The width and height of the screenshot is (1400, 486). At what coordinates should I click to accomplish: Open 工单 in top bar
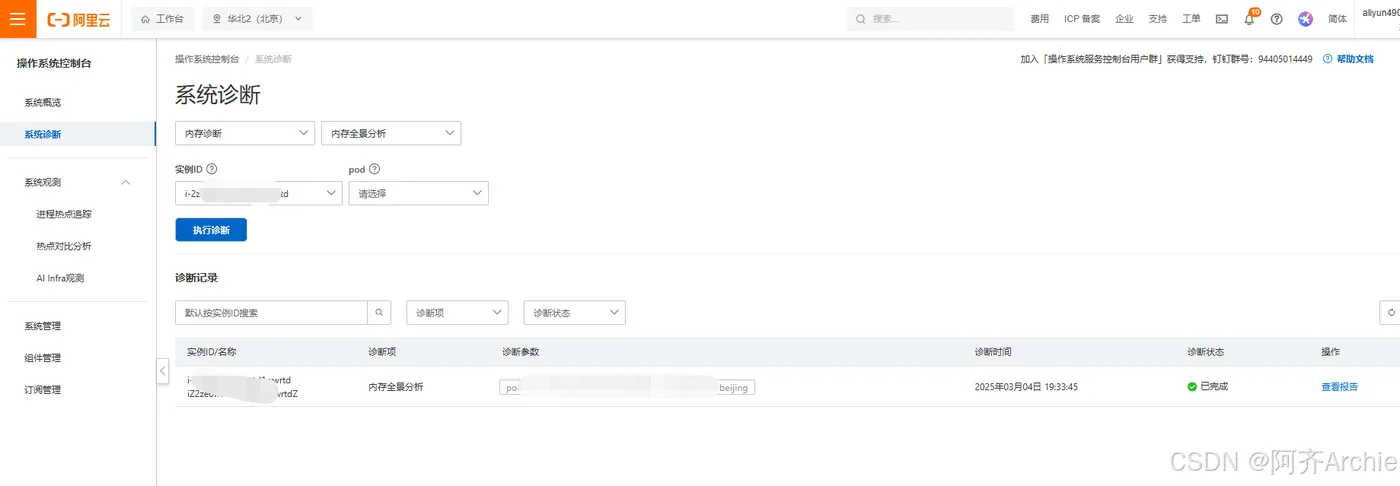click(x=1191, y=19)
